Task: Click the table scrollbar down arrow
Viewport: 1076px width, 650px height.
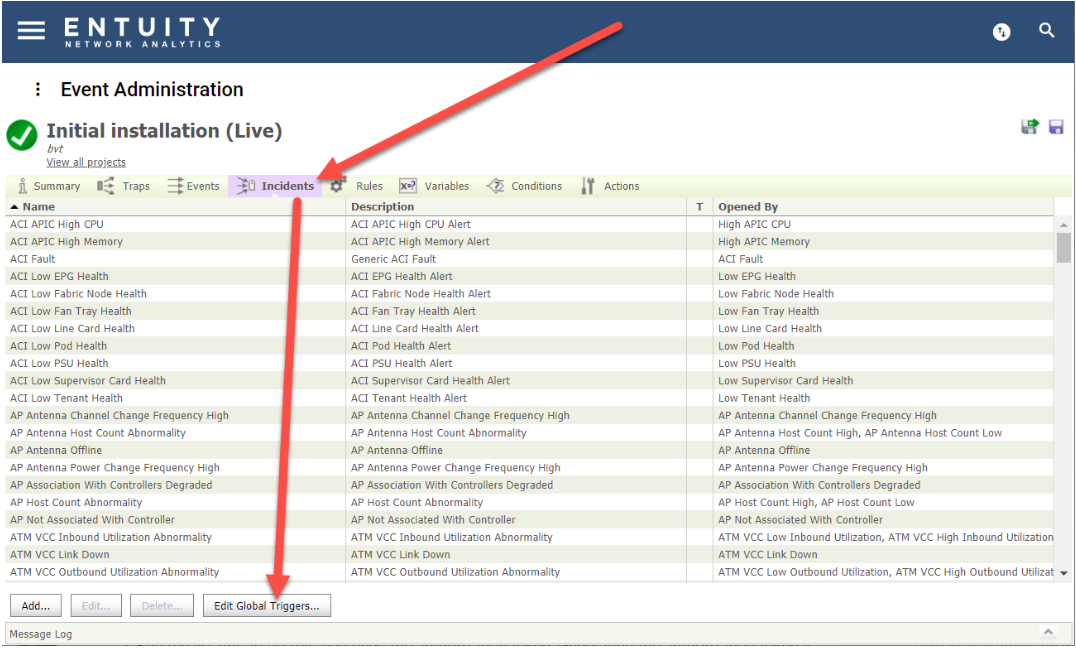Action: pos(1064,572)
